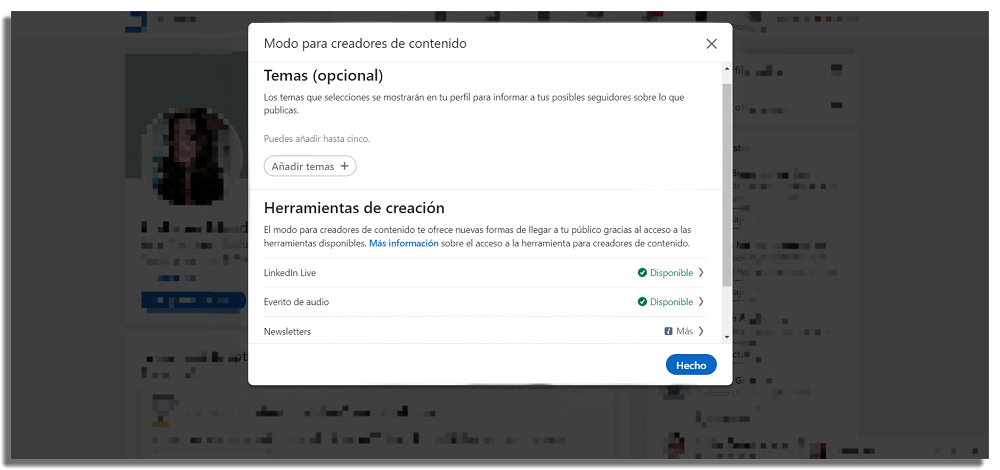Click the blurred profile photo behind dialog
Screen dimensions: 1000x470
(192, 156)
